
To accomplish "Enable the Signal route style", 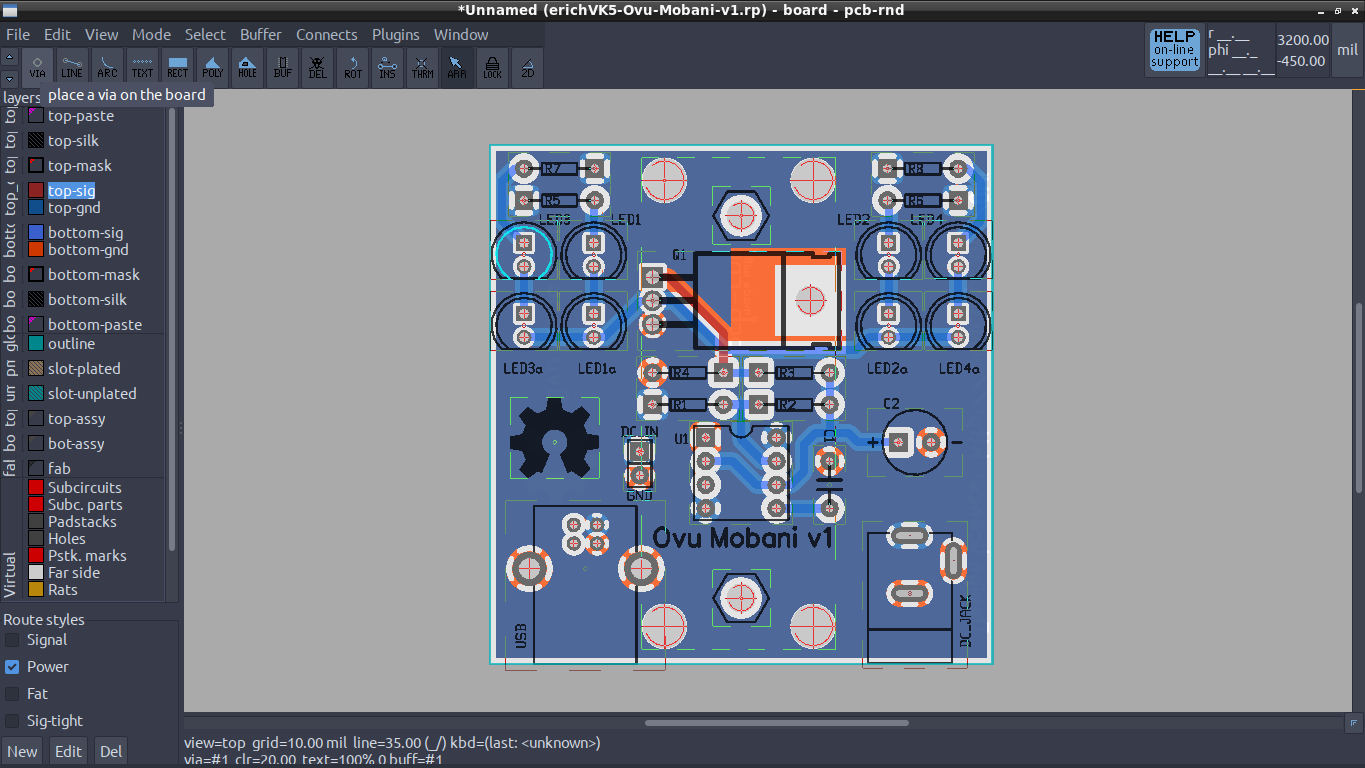I will (12, 640).
